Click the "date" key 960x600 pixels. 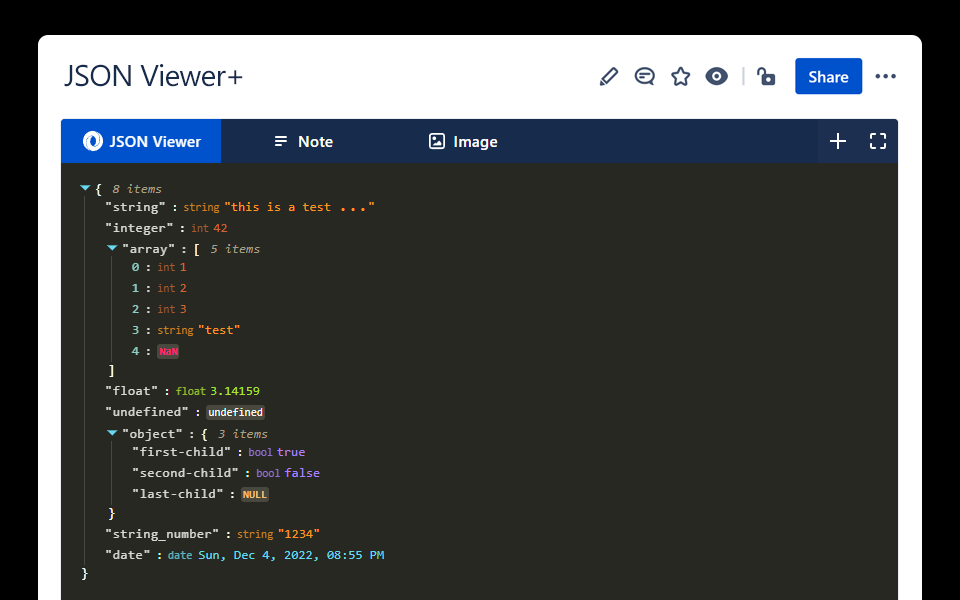coord(128,555)
